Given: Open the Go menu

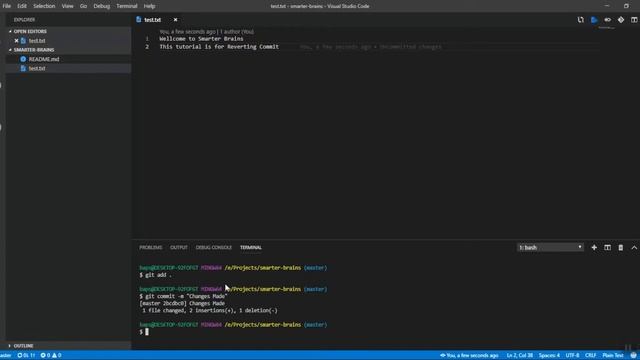Looking at the screenshot, I should pos(83,6).
